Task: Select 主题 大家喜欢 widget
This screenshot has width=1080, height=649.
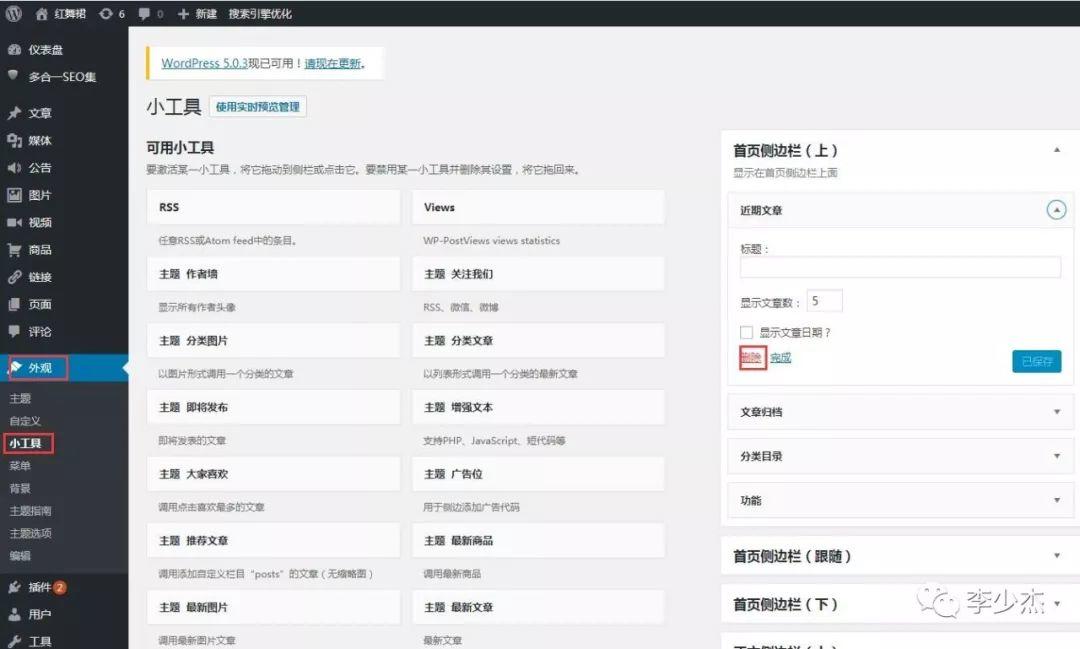Action: coord(273,474)
